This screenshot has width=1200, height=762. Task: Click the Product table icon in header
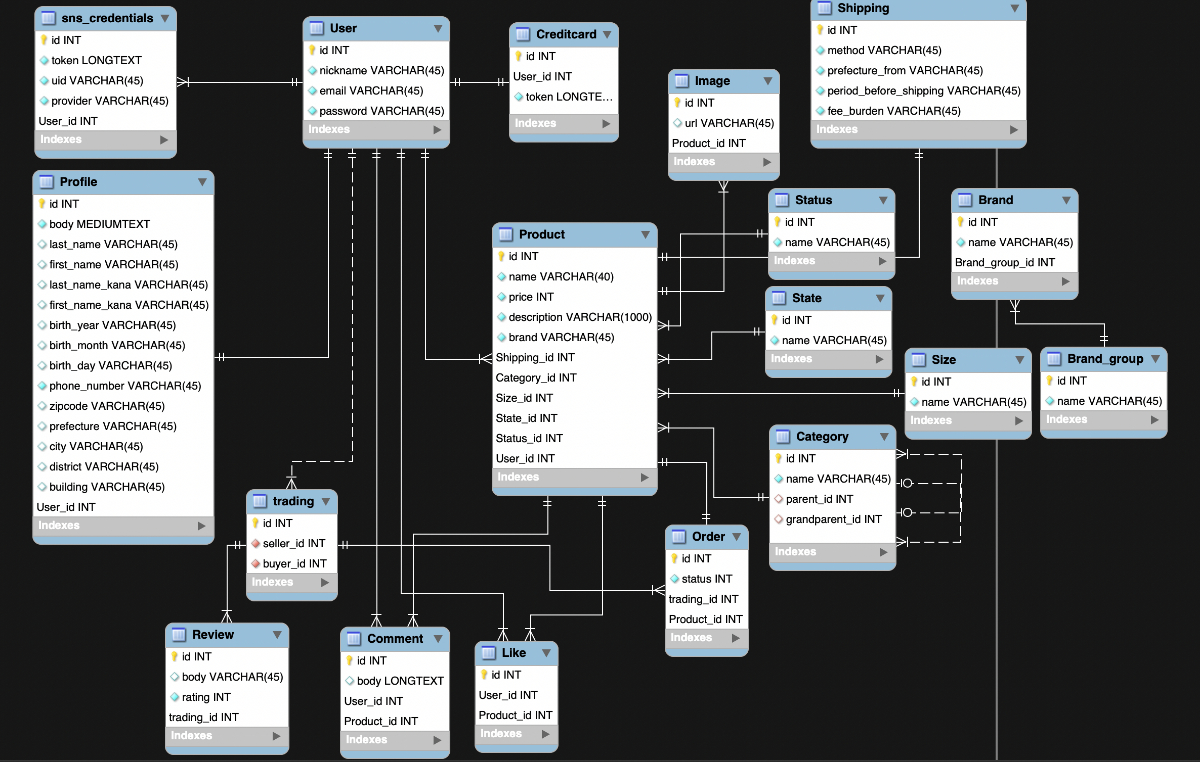point(505,234)
